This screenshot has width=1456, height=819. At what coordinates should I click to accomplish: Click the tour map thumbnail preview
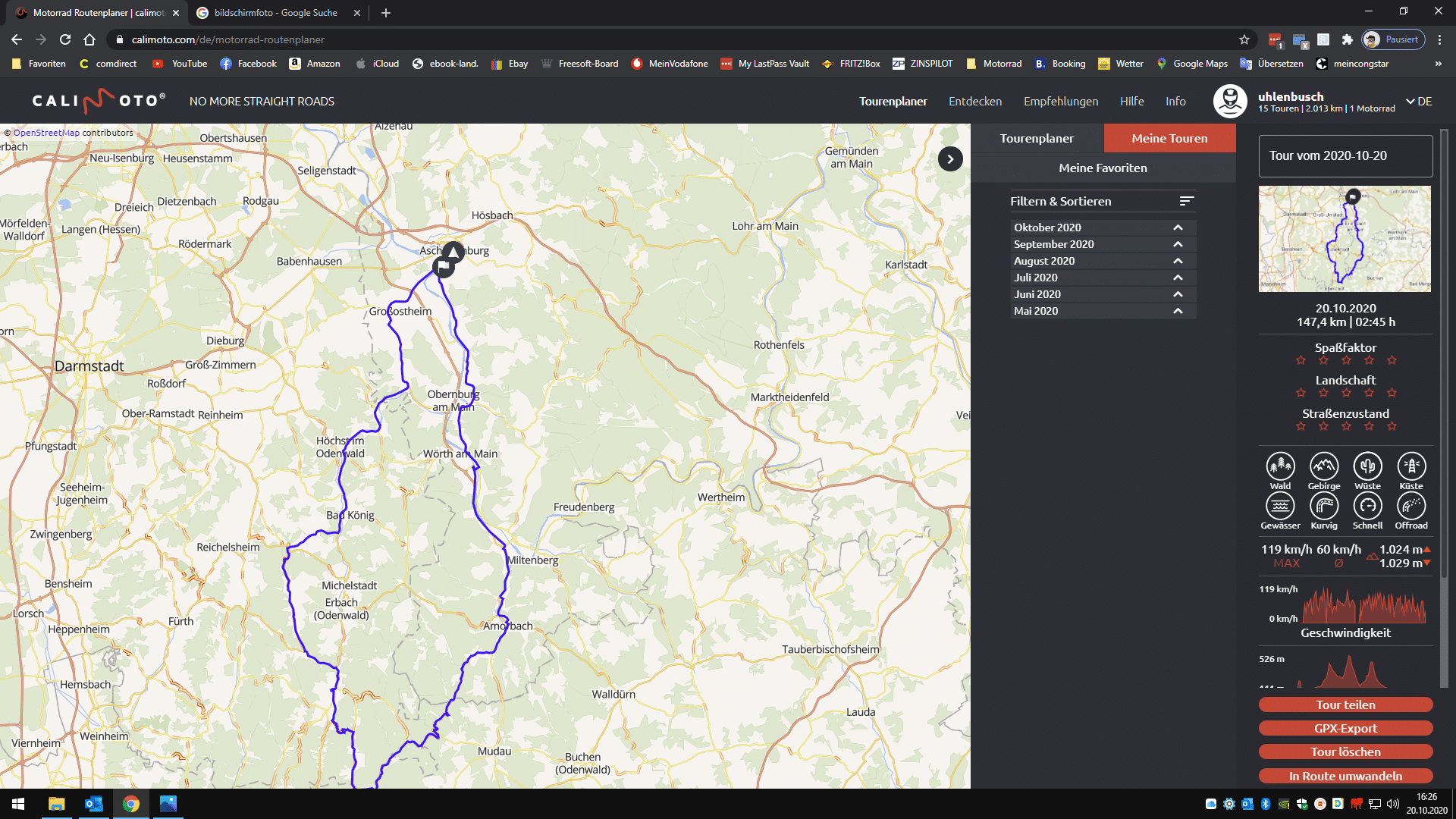[1345, 239]
